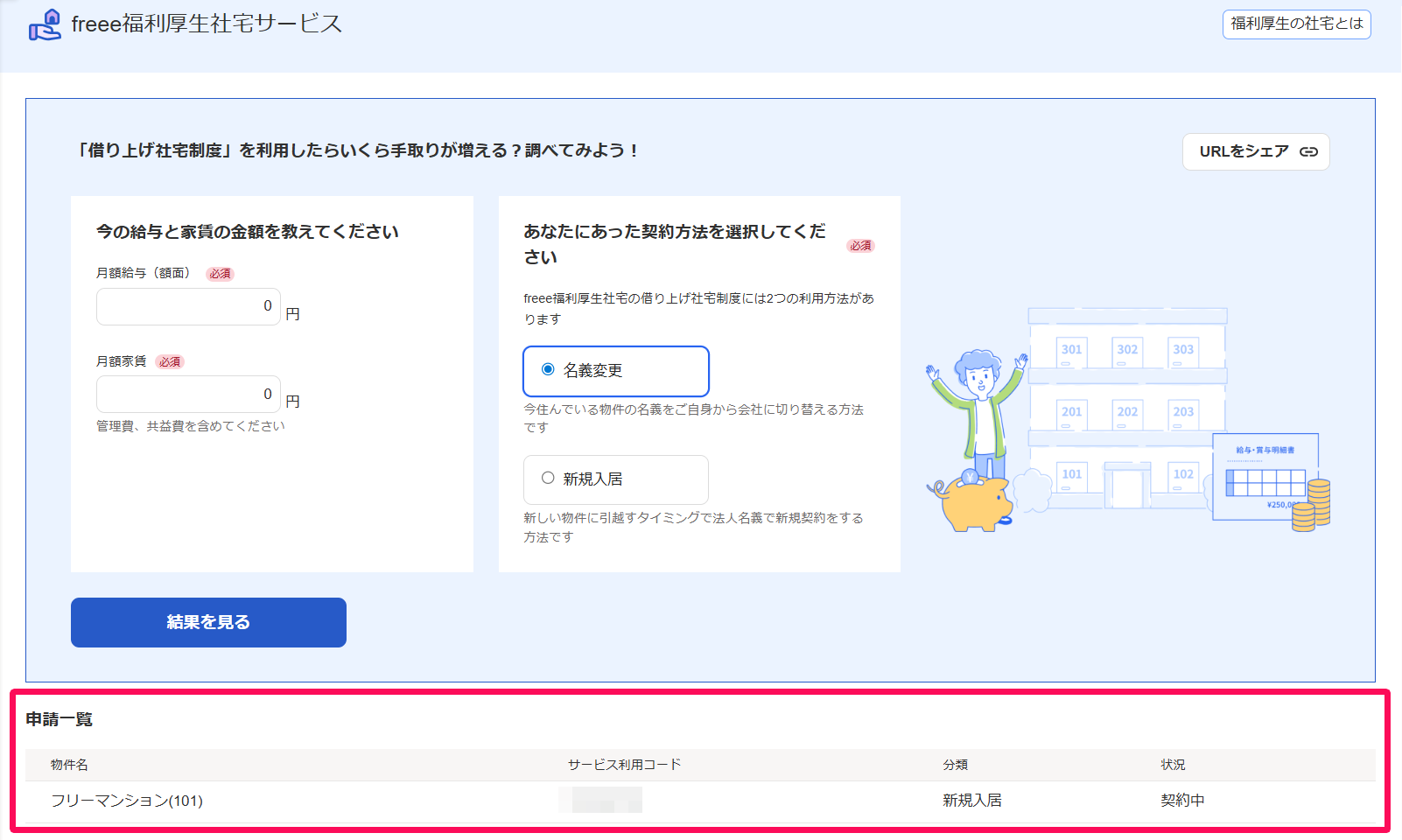Click the 契約中 status indicator
Screen dimensions: 1402x840
pyautogui.click(x=1181, y=799)
